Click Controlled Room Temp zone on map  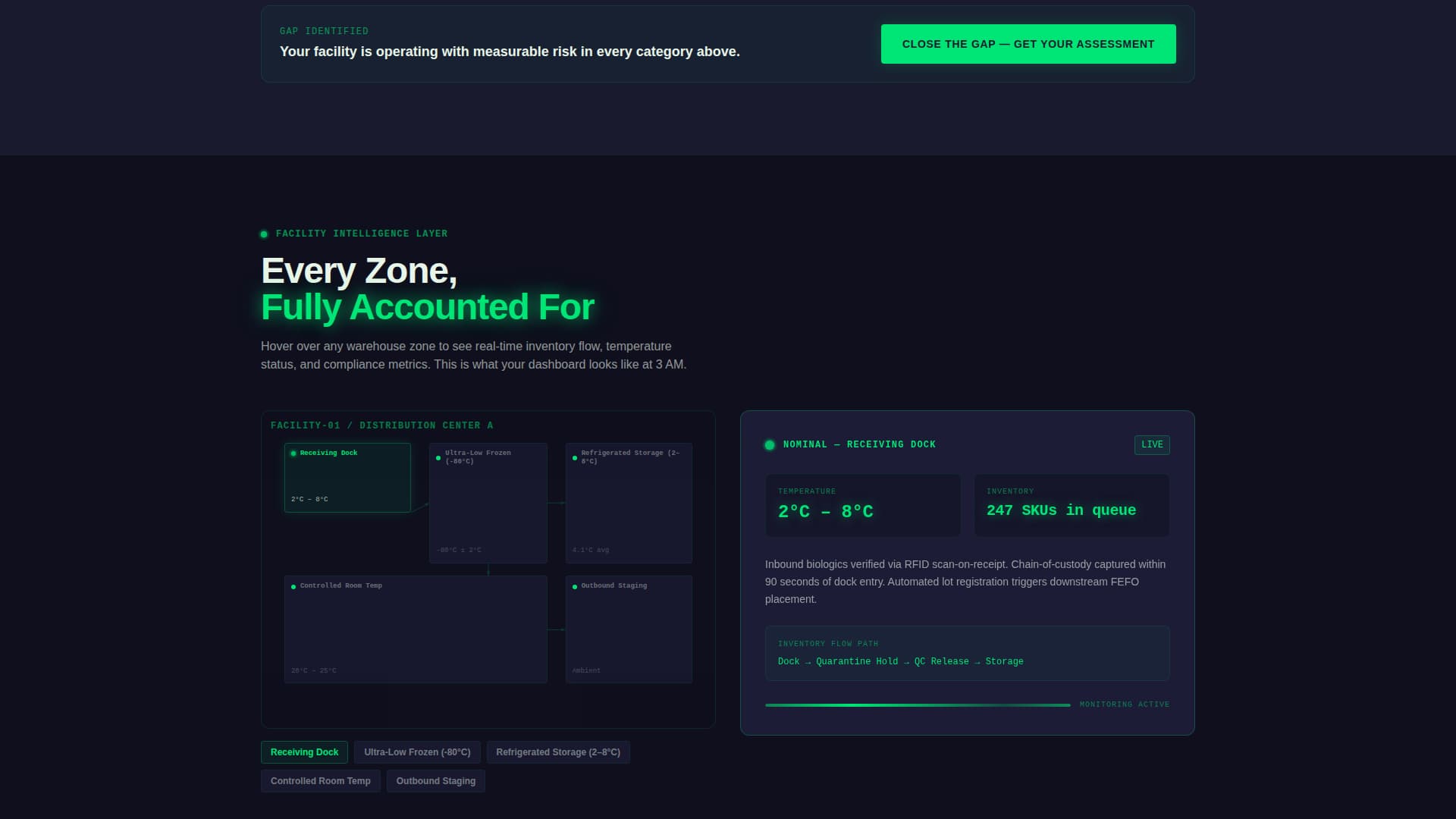416,629
